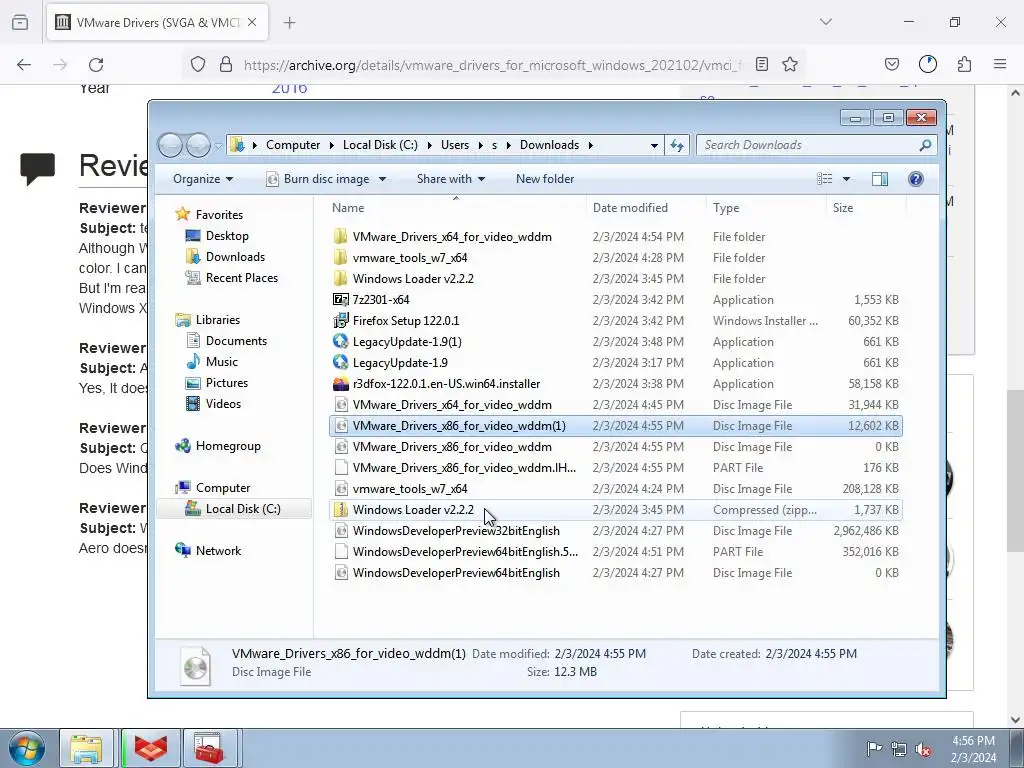The height and width of the screenshot is (768, 1024).
Task: Select the Windows Loader v2.2.2 zip icon
Action: click(340, 509)
